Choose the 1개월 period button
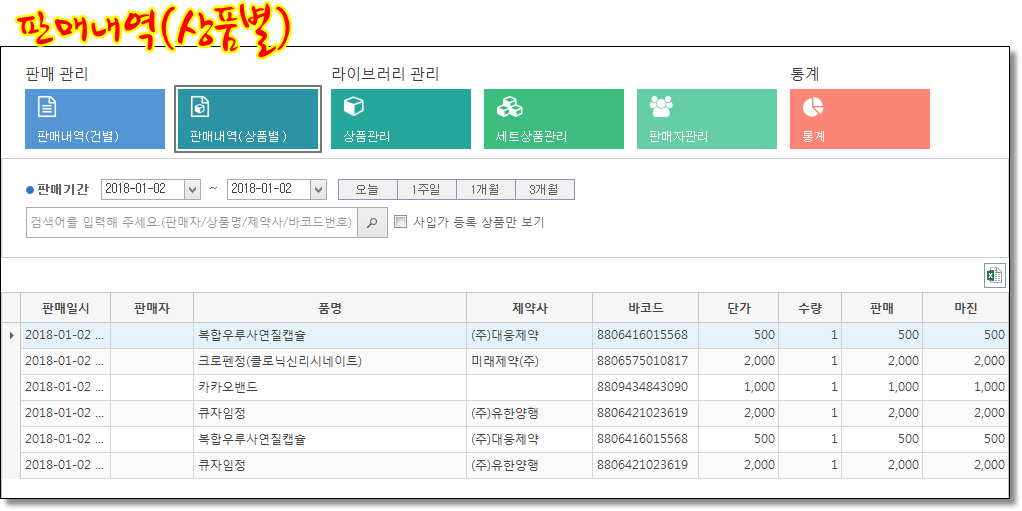 tap(485, 189)
